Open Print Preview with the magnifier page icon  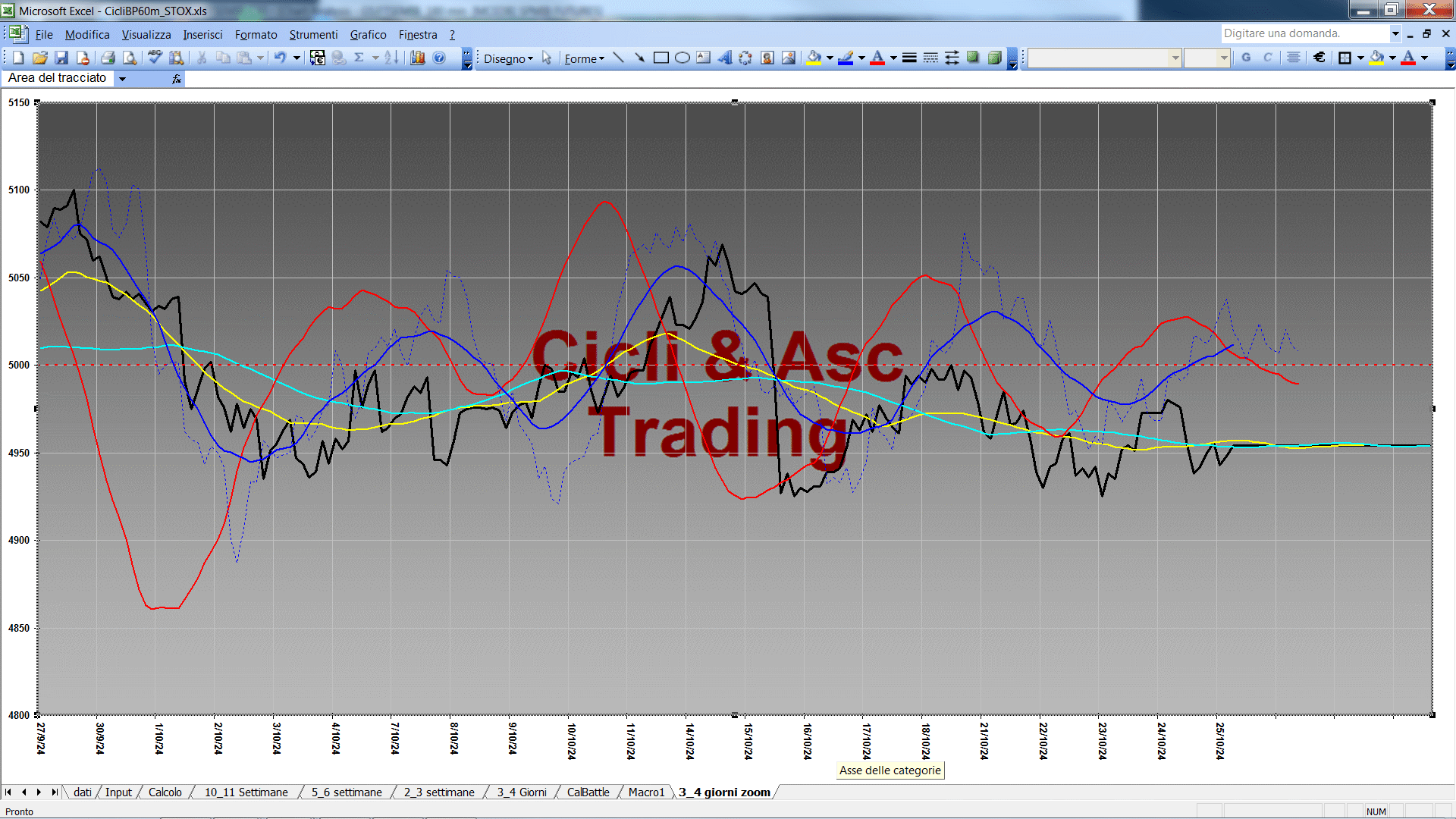[130, 58]
